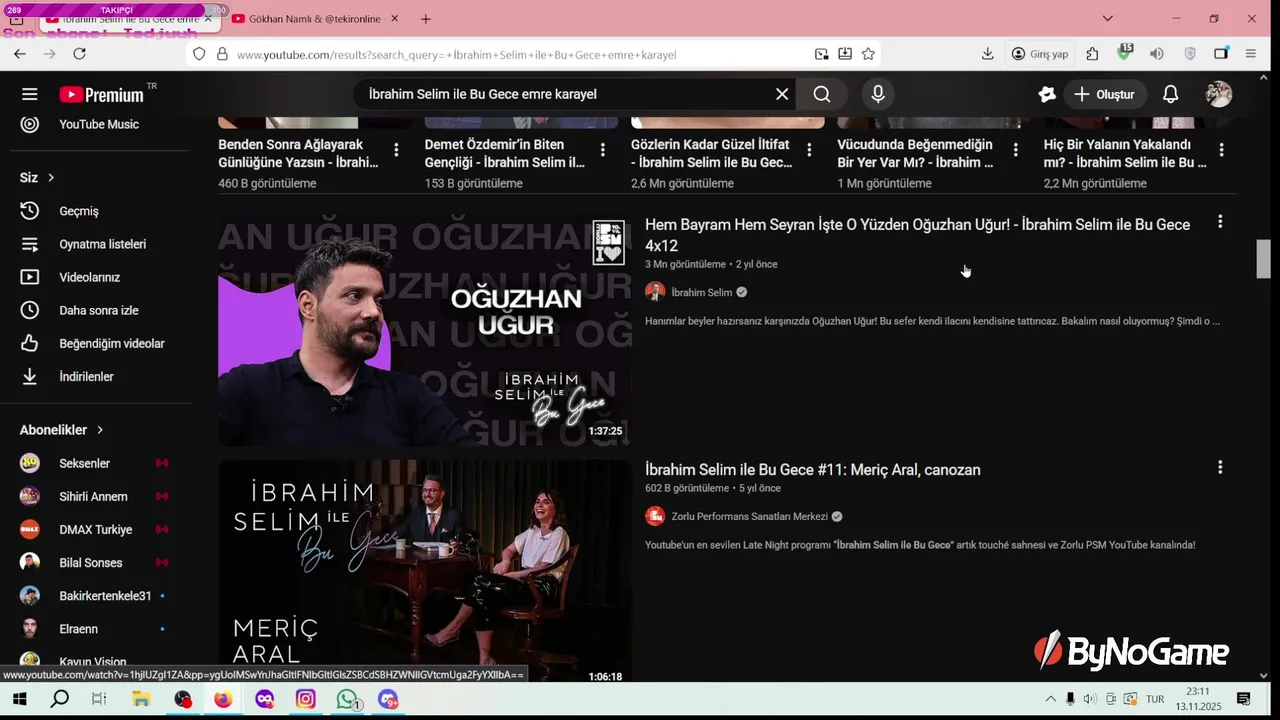Image resolution: width=1280 pixels, height=720 pixels.
Task: Open YouTube notifications bell
Action: [x=1170, y=94]
